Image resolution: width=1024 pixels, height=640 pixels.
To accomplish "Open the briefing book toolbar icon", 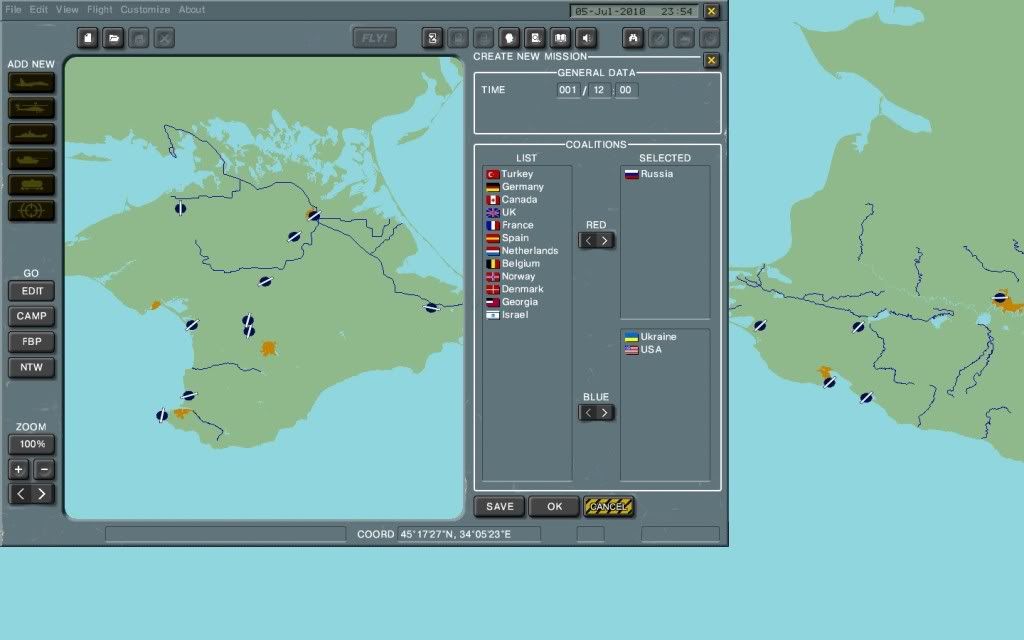I will 562,37.
